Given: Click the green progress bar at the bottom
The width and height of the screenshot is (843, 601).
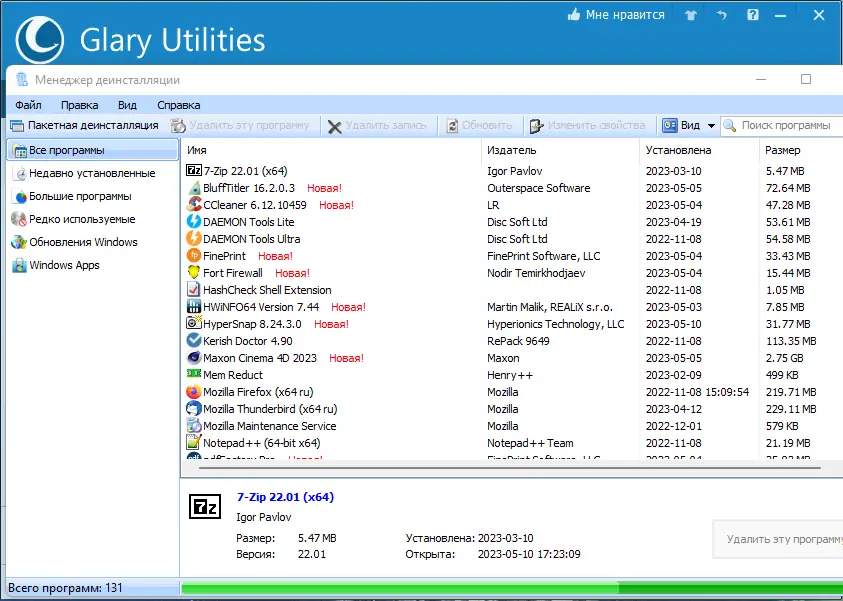Looking at the screenshot, I should click(512, 588).
